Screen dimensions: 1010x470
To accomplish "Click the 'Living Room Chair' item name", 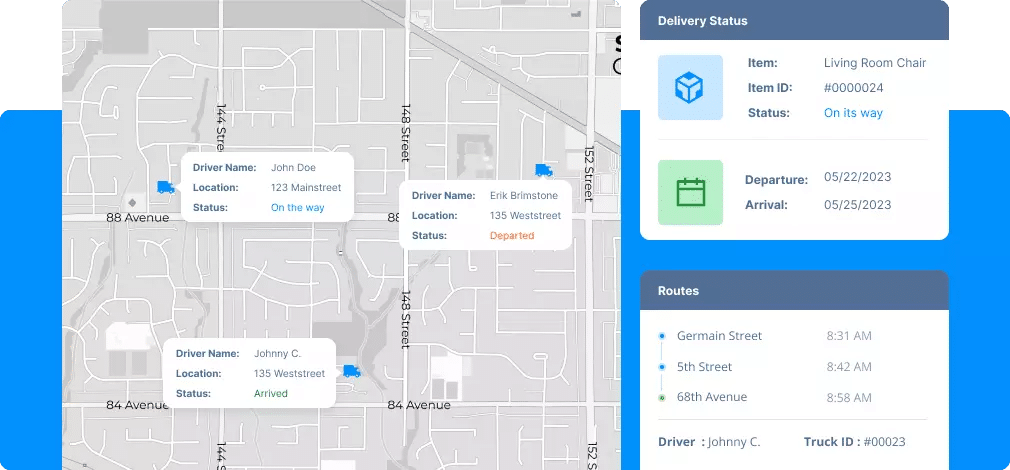I will pos(875,62).
